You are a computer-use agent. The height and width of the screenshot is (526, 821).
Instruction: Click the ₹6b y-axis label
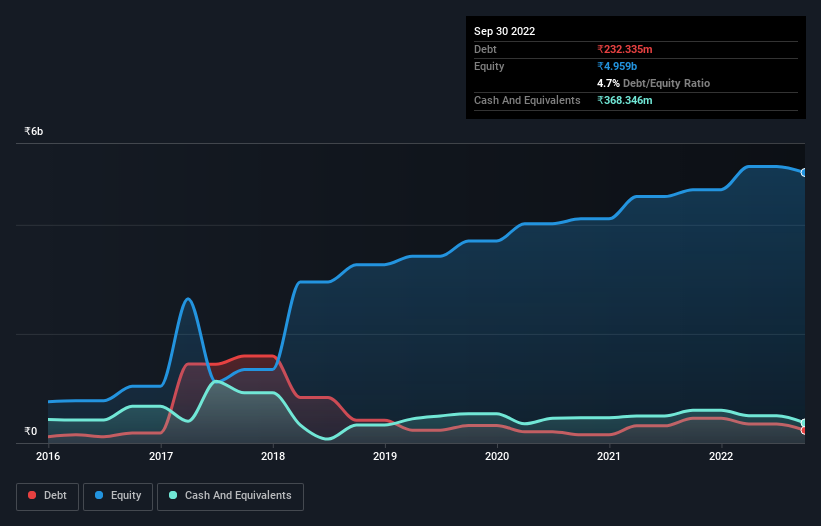pyautogui.click(x=34, y=131)
